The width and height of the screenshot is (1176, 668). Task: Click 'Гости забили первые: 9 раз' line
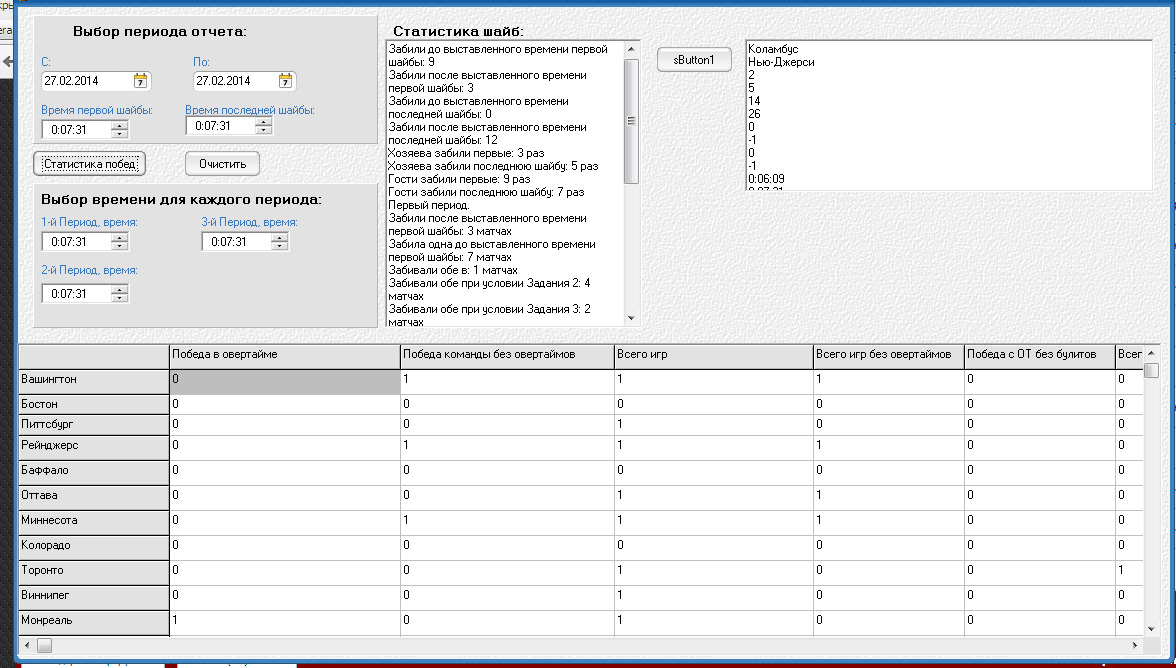pos(459,179)
